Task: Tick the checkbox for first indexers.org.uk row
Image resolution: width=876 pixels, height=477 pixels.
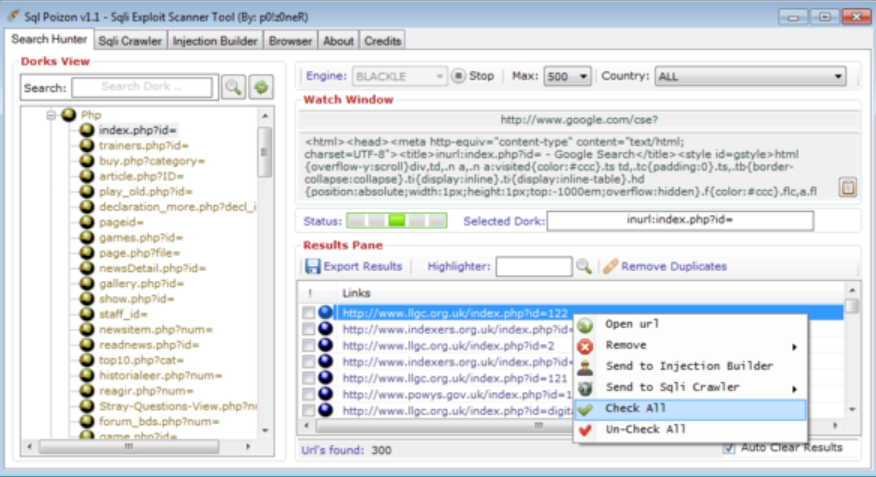Action: (308, 329)
